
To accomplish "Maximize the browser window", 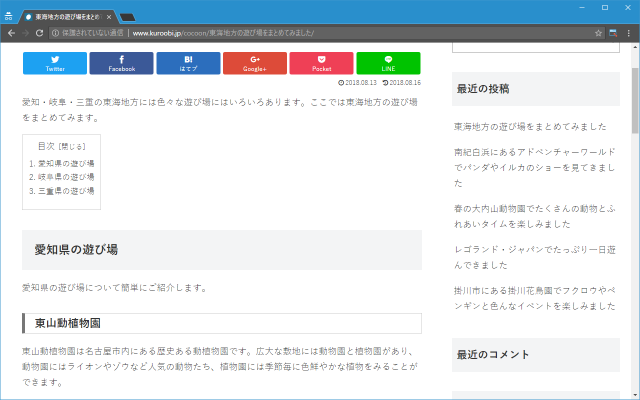I will point(605,7).
